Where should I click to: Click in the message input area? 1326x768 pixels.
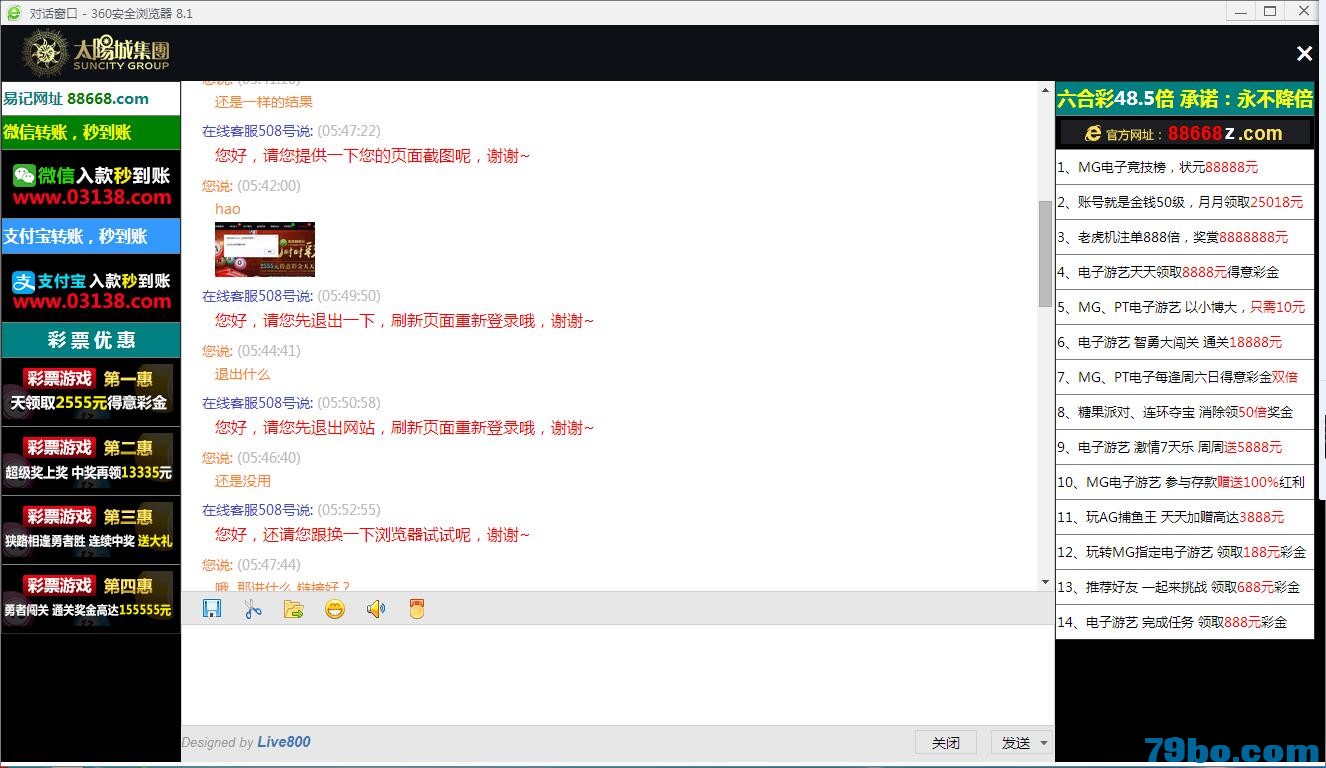coord(617,675)
